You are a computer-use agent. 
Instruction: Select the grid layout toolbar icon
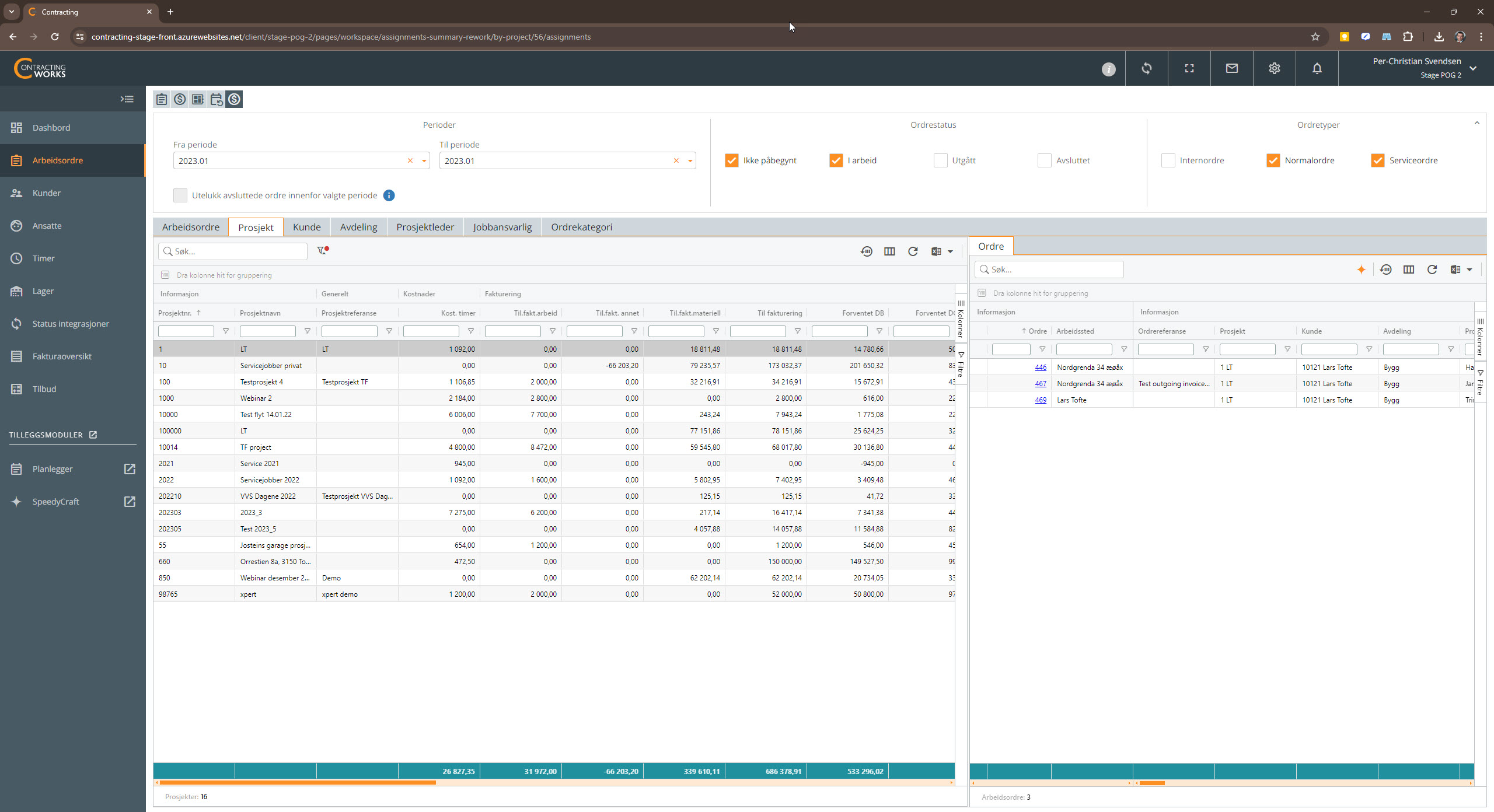click(198, 99)
